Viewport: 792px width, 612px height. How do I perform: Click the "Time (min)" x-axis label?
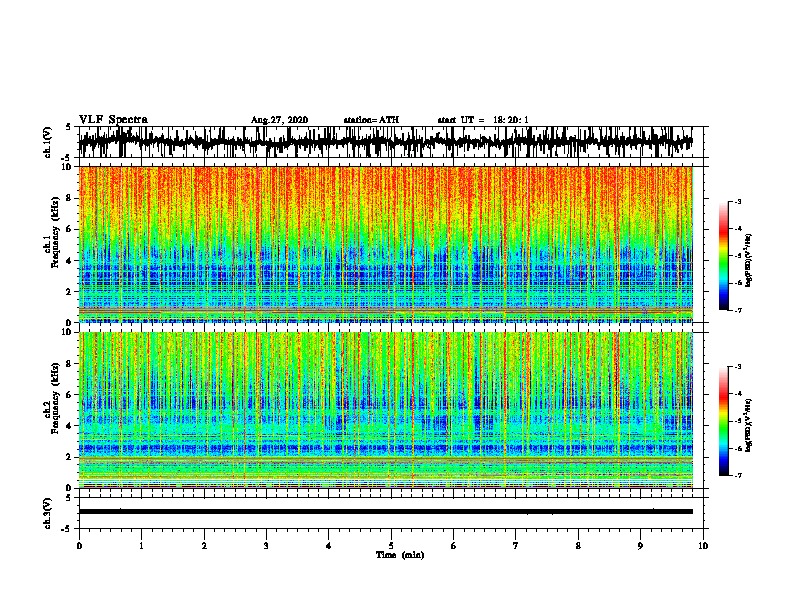(x=400, y=555)
